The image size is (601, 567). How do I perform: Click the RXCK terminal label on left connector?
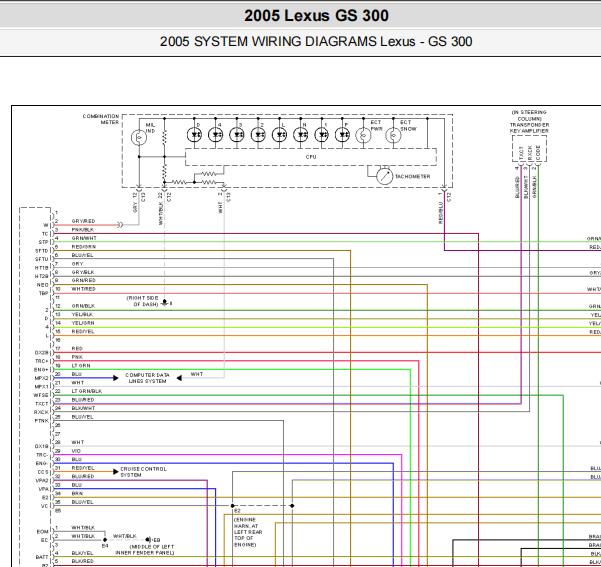tap(41, 412)
